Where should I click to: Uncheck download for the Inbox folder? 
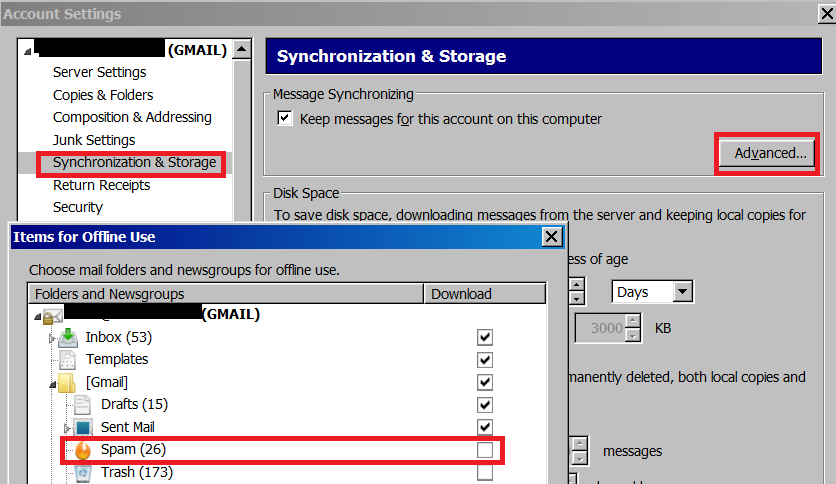click(x=485, y=338)
